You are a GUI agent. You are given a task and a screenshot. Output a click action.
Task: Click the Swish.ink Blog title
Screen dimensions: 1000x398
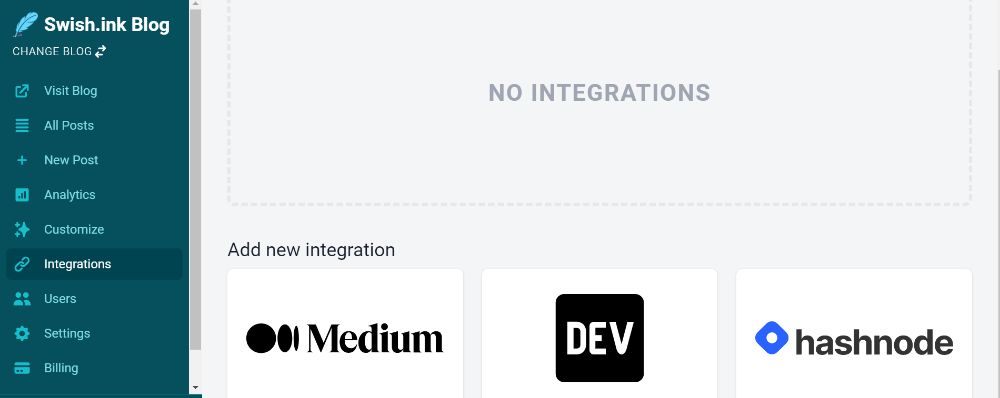(107, 25)
